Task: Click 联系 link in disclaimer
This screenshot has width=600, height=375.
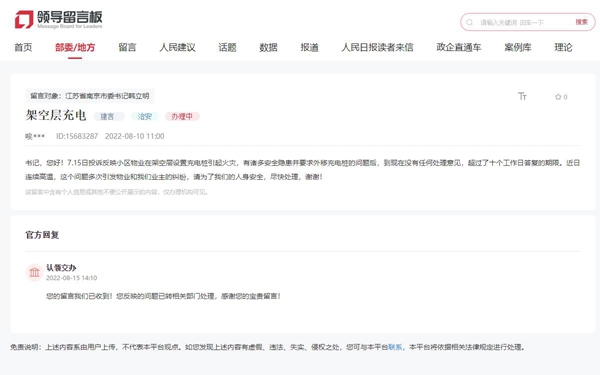Action: (x=395, y=347)
